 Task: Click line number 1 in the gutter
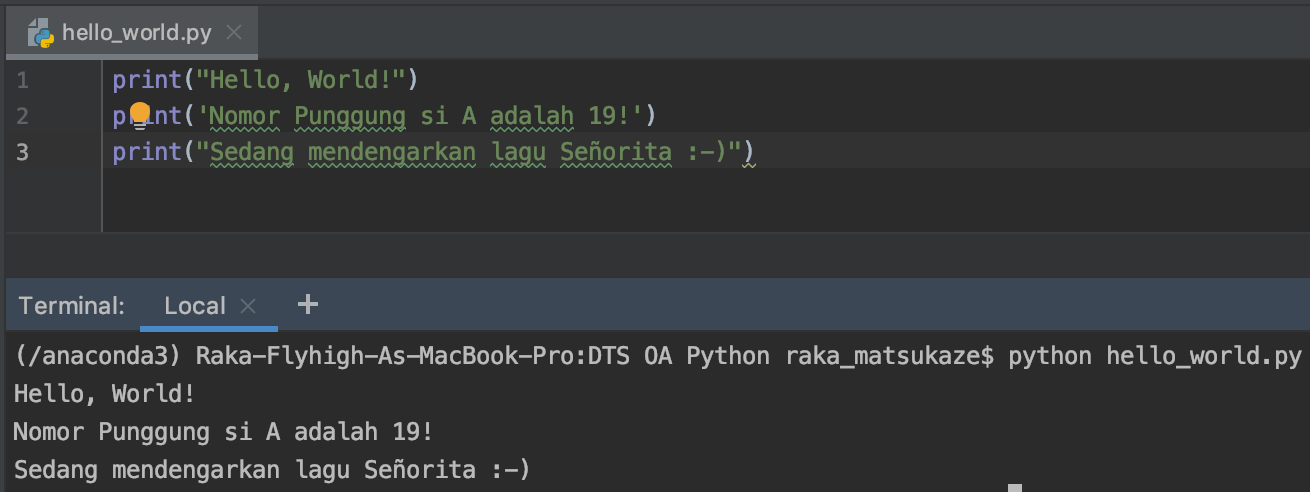point(23,80)
